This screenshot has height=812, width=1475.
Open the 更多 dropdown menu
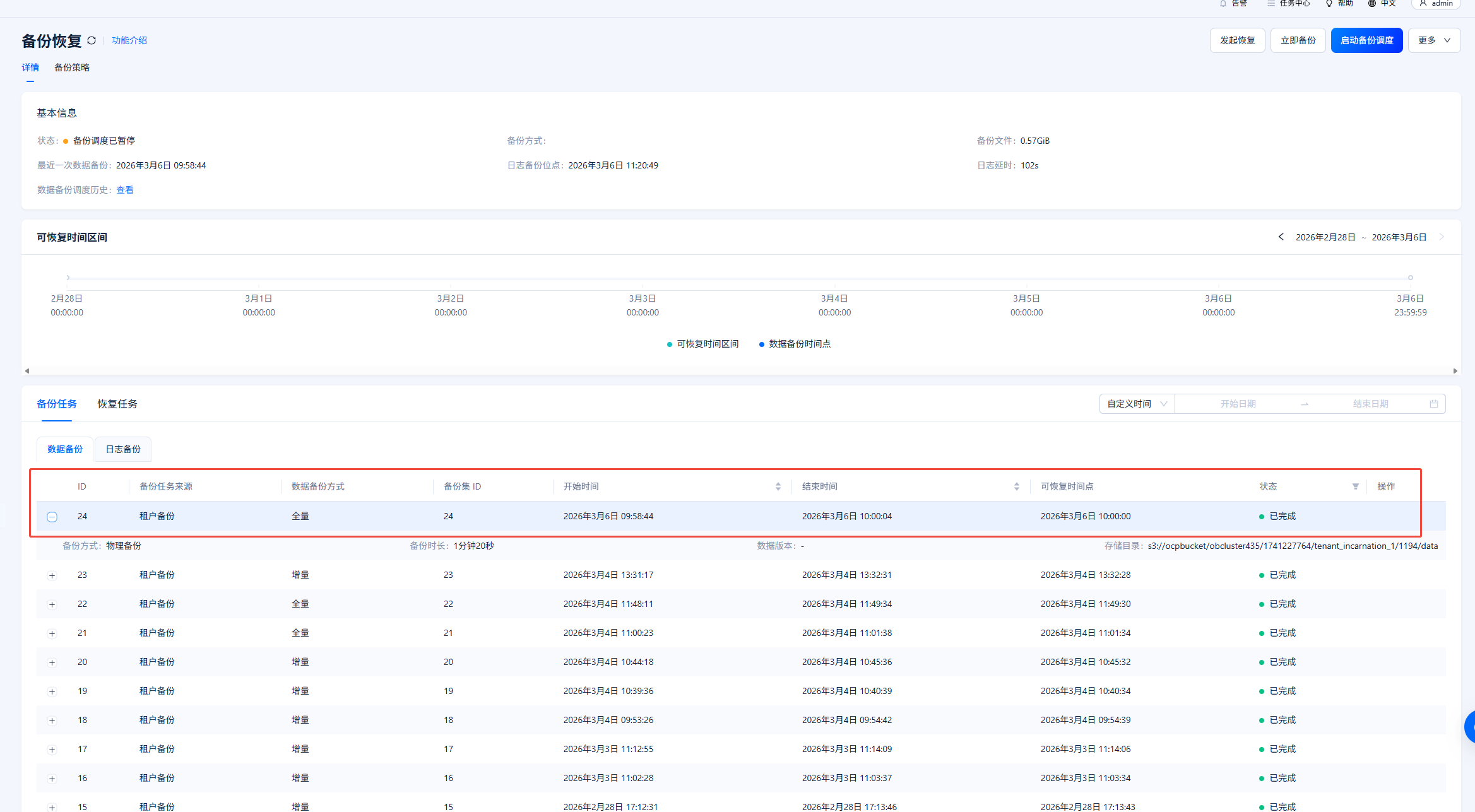tap(1433, 40)
